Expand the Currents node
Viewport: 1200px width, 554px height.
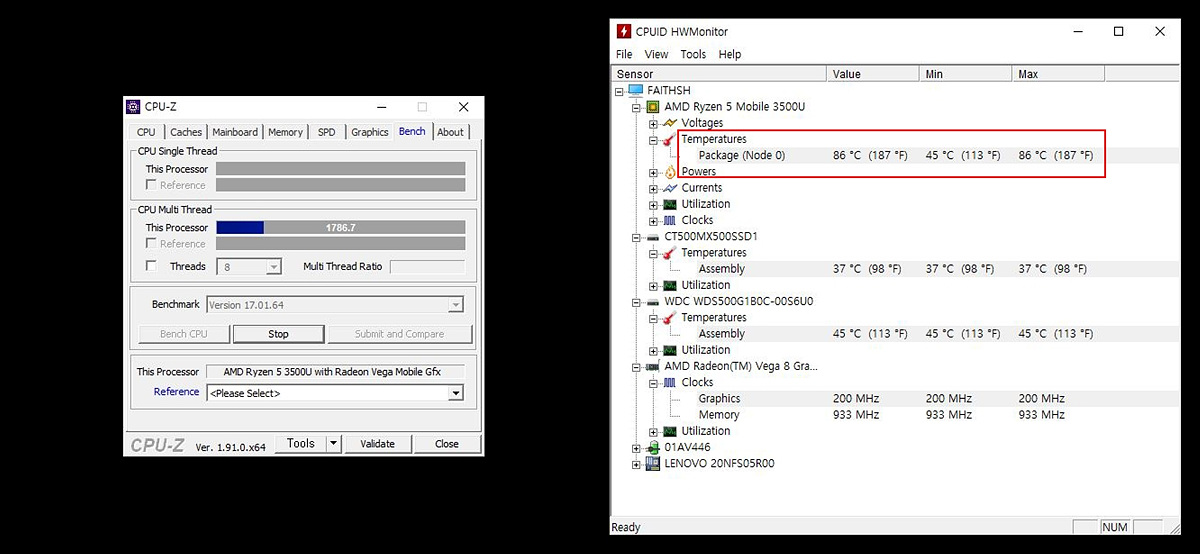click(653, 188)
